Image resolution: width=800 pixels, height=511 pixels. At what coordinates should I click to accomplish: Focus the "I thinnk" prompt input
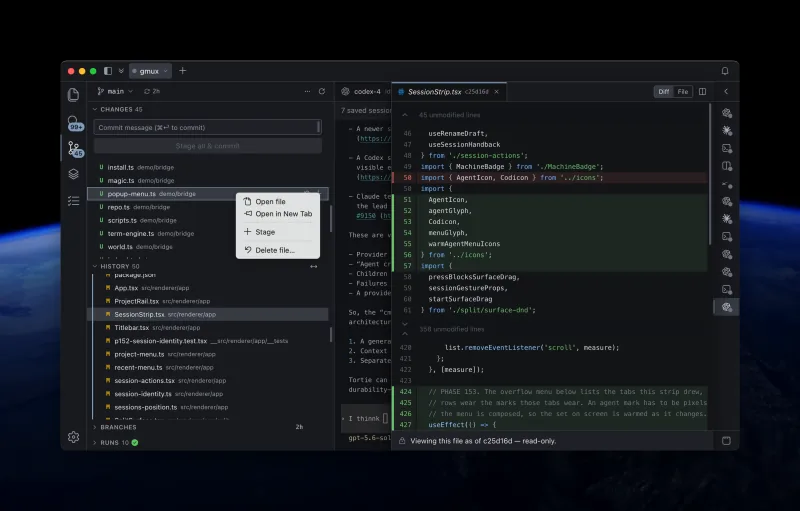(366, 418)
